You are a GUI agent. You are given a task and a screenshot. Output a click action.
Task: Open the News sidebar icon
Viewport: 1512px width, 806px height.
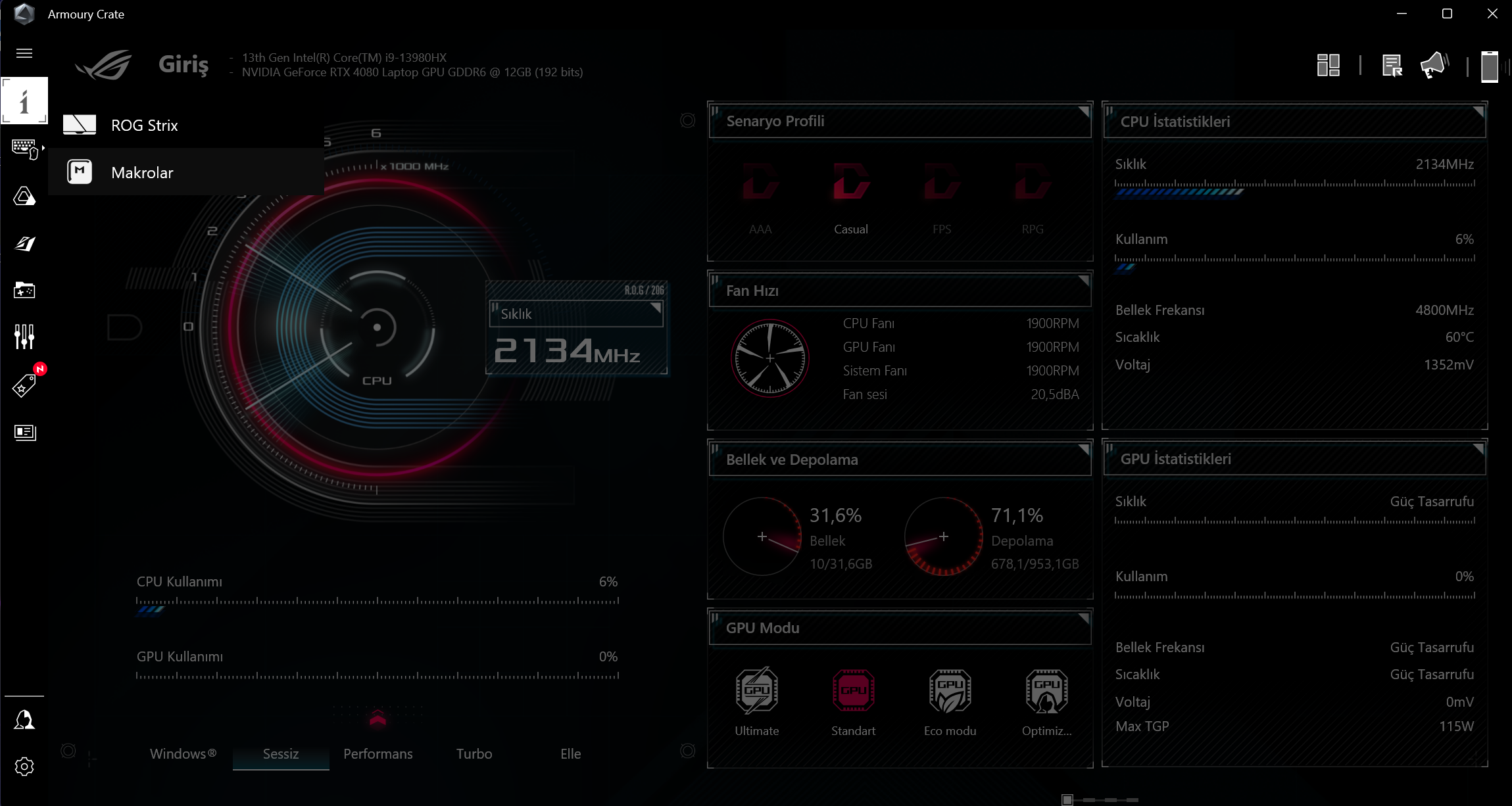[x=24, y=432]
